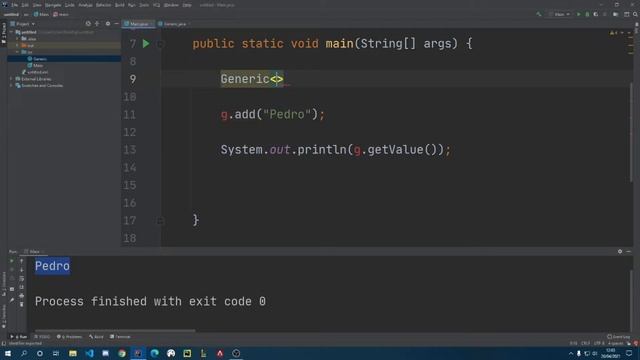Open the Windows taskbar search

click(24, 353)
